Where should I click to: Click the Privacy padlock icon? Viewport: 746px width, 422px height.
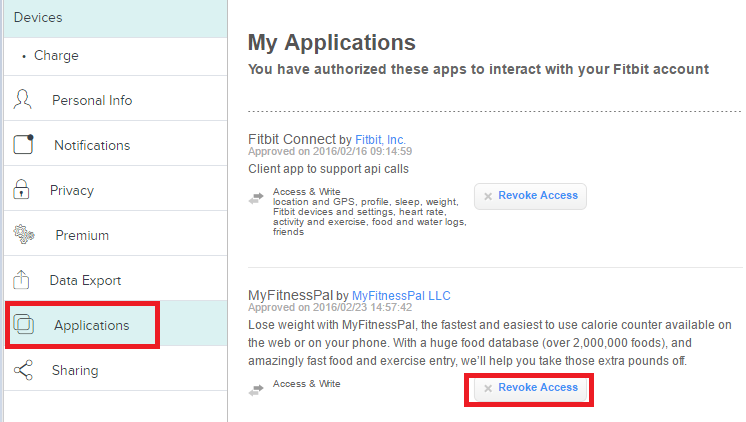[x=21, y=190]
